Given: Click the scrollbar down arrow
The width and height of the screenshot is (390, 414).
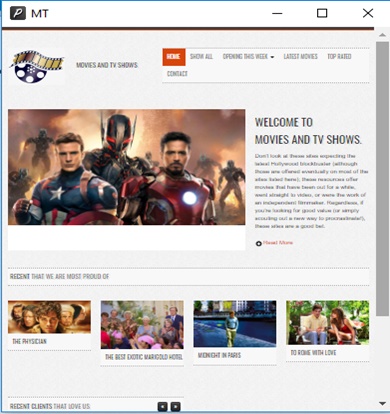Looking at the screenshot, I should point(382,403).
